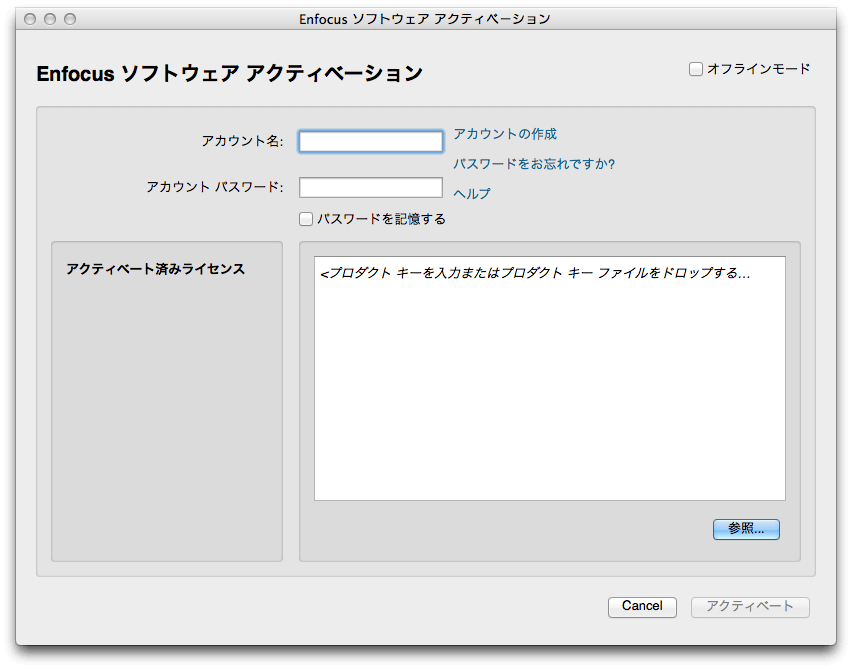Cancel the activation dialog
852x669 pixels.
[642, 607]
